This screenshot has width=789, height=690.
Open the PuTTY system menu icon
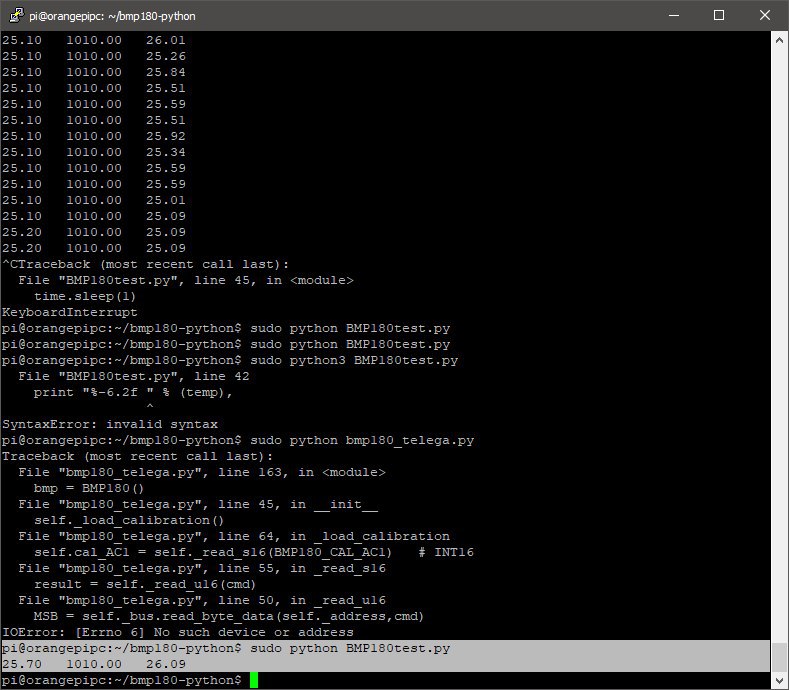(16, 15)
